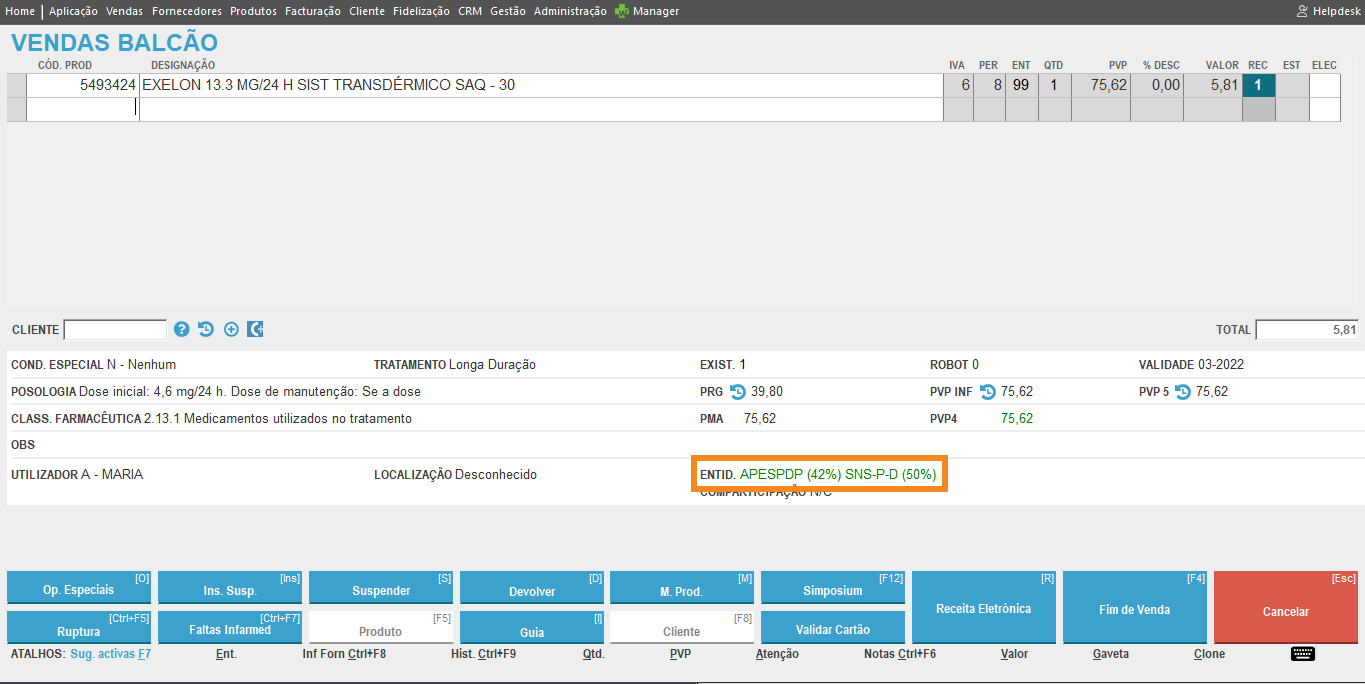
Task: Click the help question mark icon beside Cliente
Action: pyautogui.click(x=182, y=329)
